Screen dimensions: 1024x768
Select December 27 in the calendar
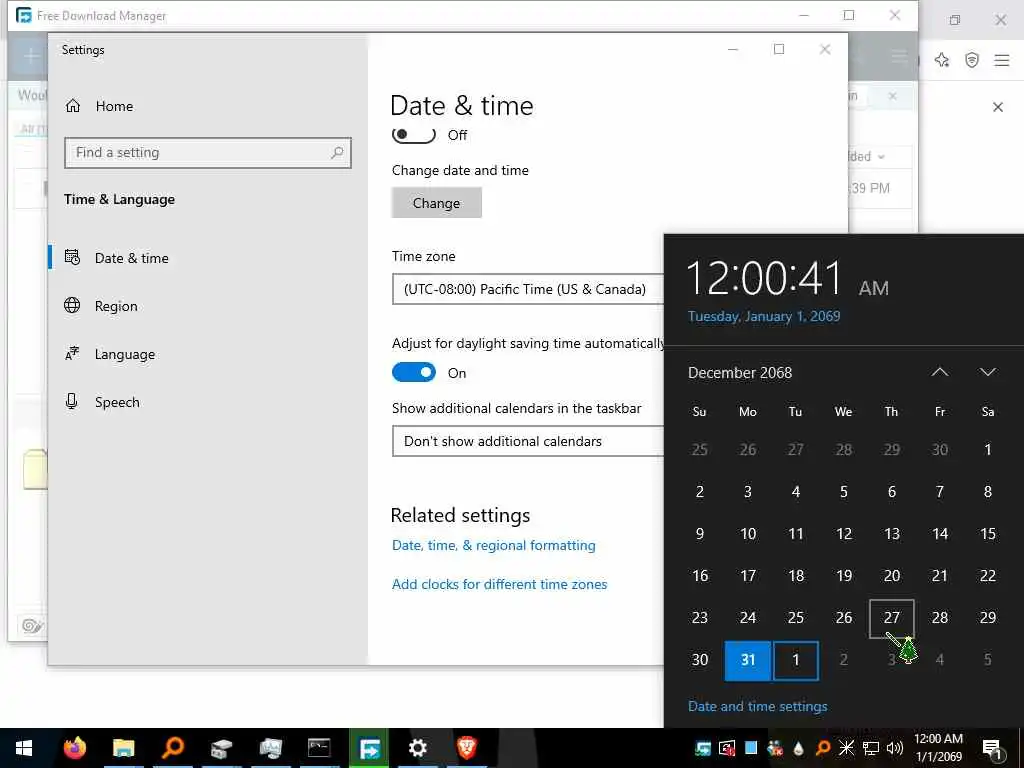pos(891,618)
